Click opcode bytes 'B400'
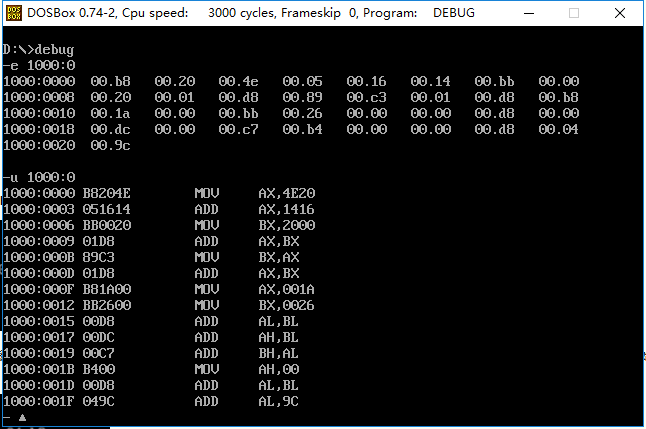Image resolution: width=646 pixels, height=429 pixels. [x=98, y=370]
